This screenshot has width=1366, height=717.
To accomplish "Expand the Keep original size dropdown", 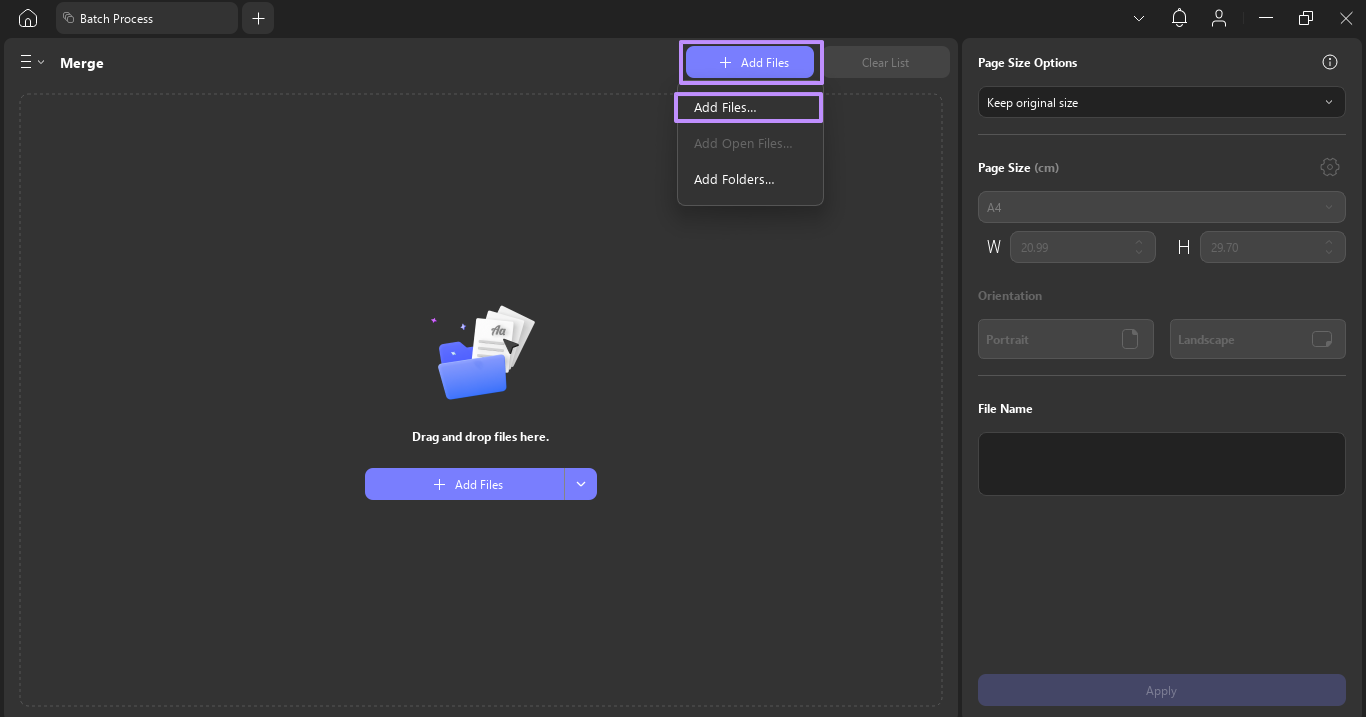I will click(1162, 102).
